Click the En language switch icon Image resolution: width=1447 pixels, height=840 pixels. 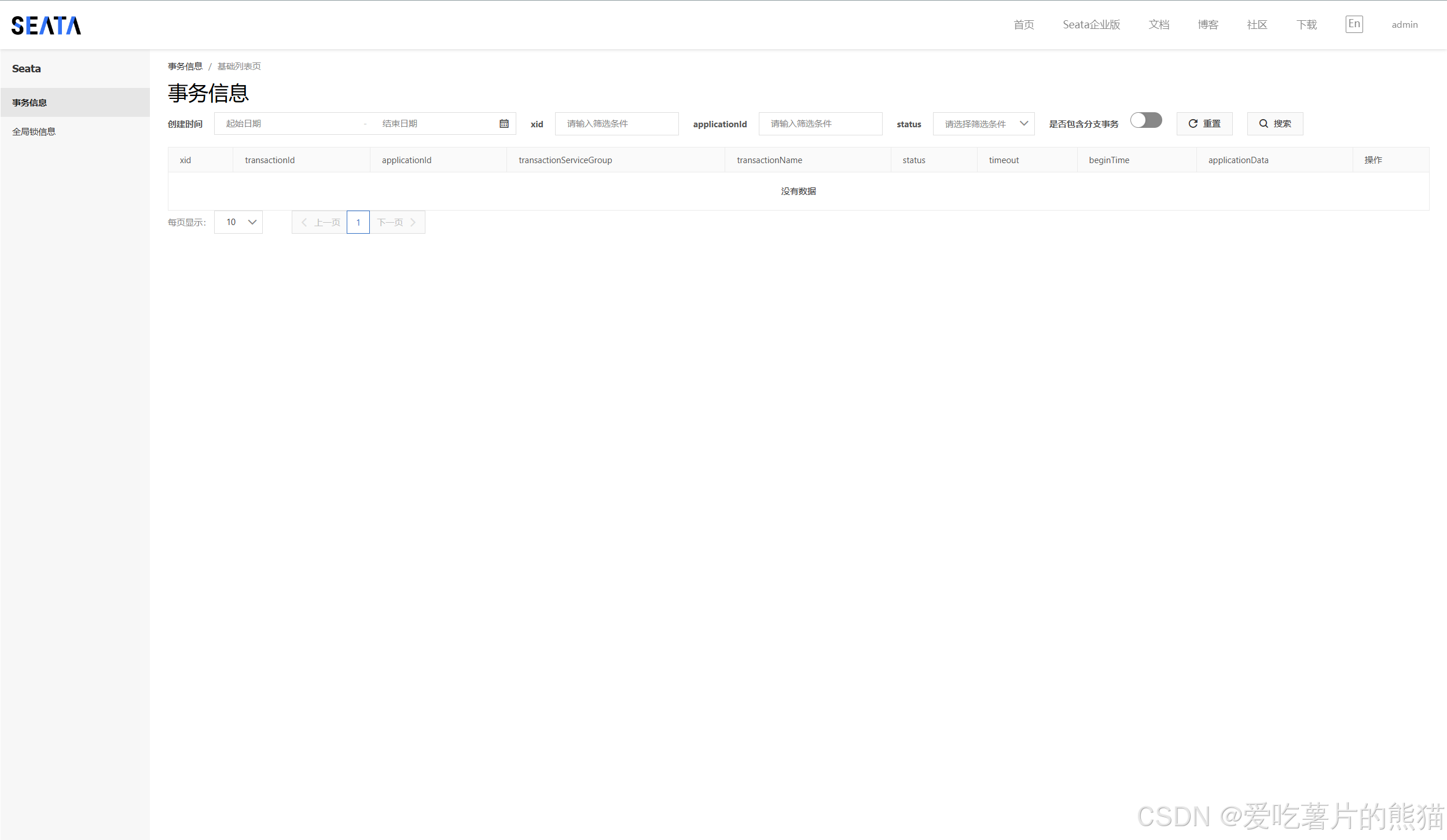(1354, 24)
